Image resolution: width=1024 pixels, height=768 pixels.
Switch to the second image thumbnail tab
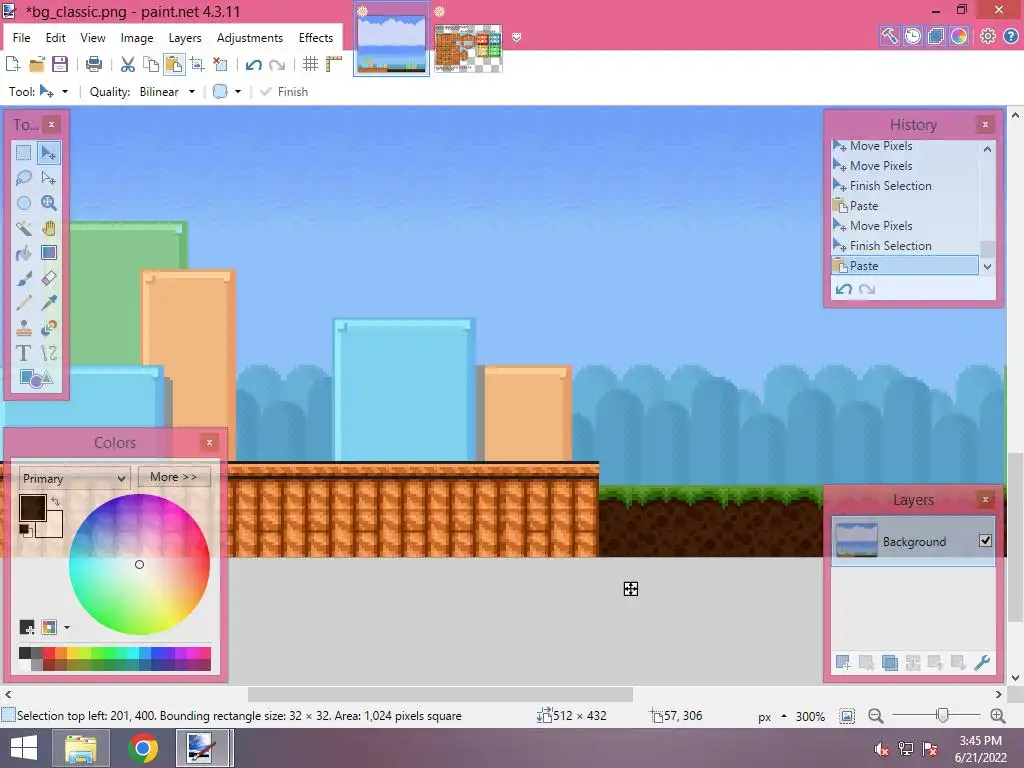(x=468, y=48)
